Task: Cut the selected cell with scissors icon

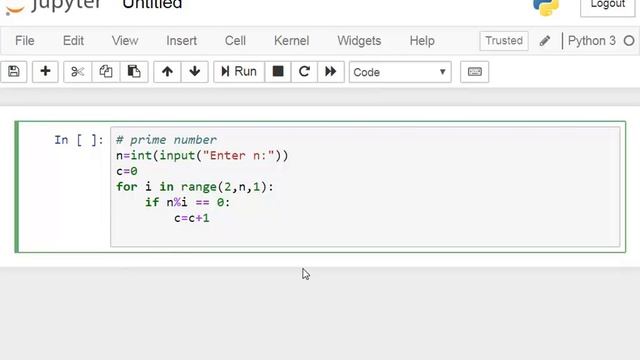Action: coord(78,72)
